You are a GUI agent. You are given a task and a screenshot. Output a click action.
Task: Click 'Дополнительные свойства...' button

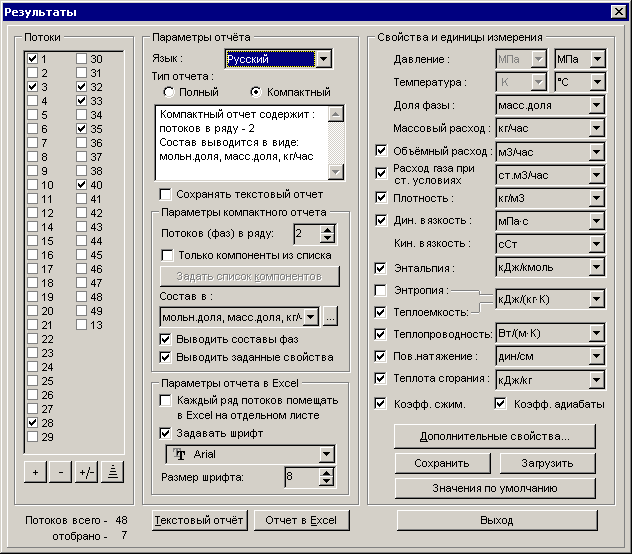click(x=495, y=436)
